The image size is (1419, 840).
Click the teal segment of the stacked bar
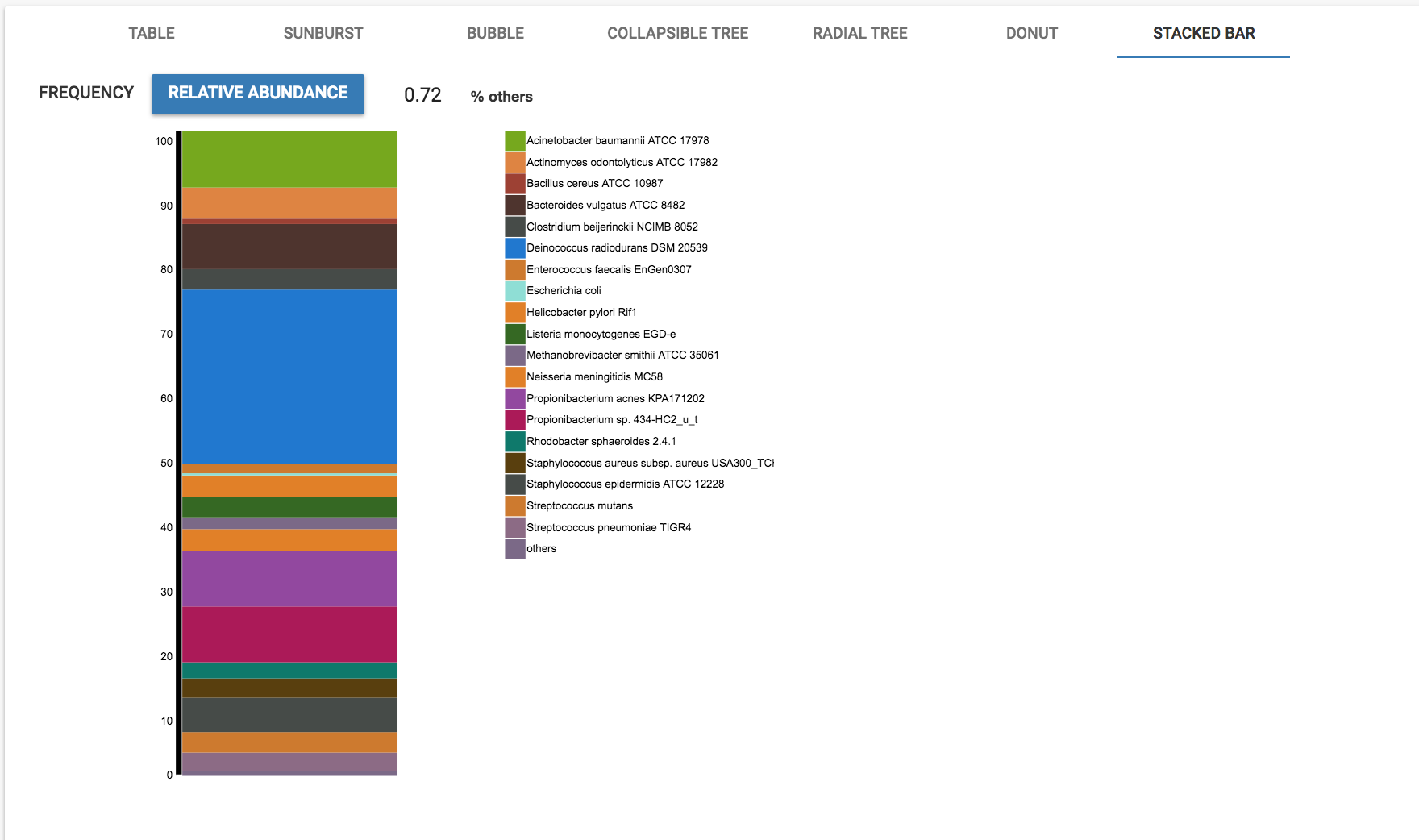(x=289, y=671)
